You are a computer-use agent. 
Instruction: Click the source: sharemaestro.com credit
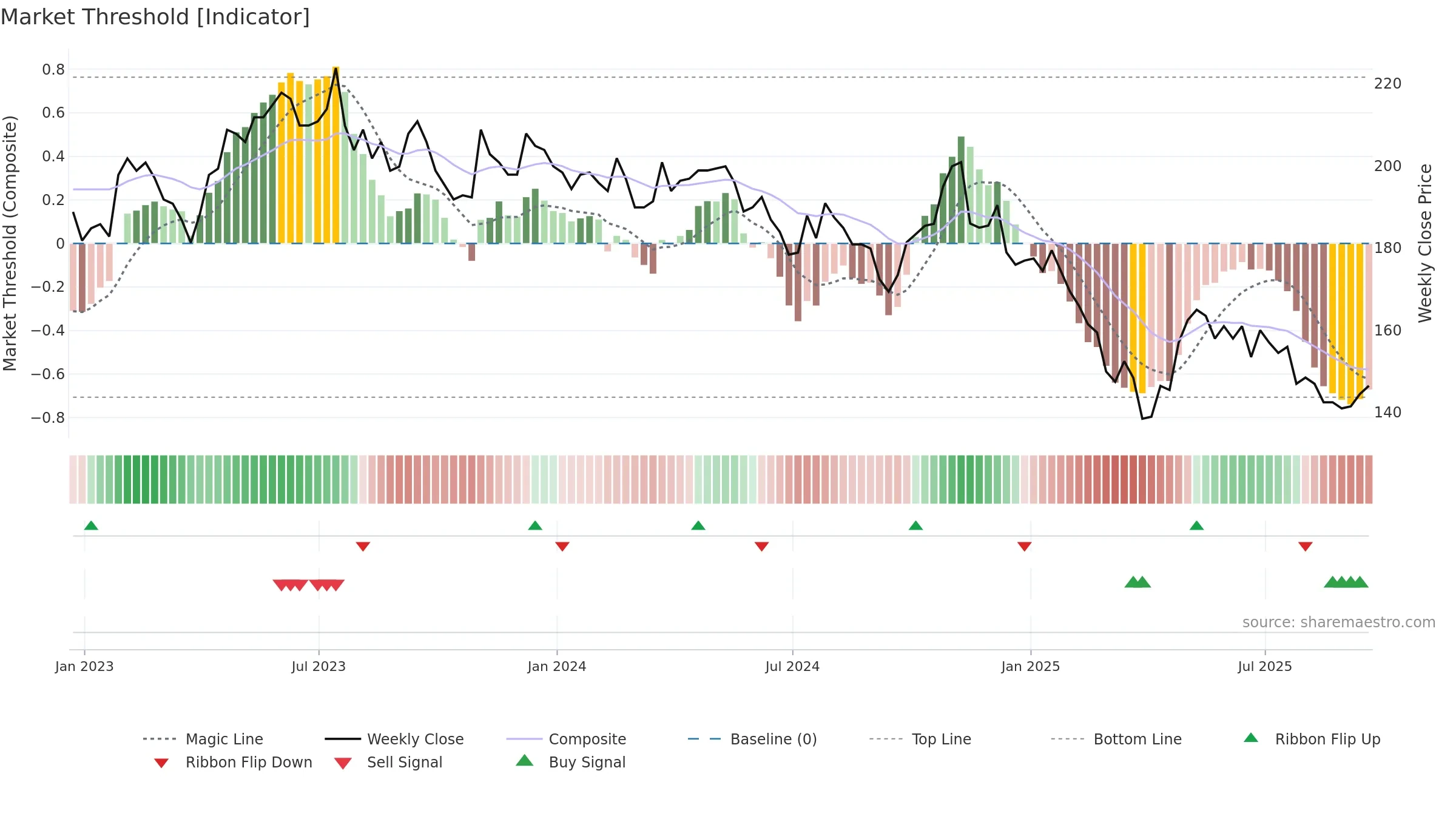(x=1339, y=622)
